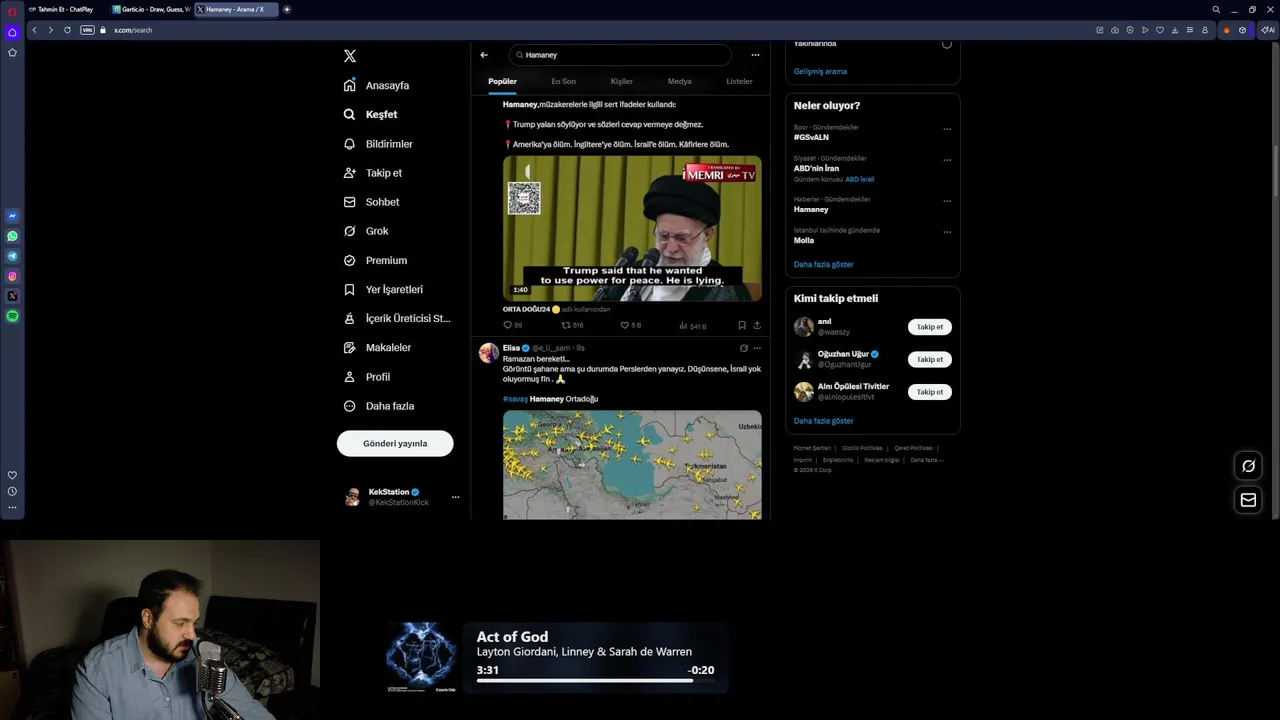The width and height of the screenshot is (1280, 720).
Task: Reload the page
Action: pyautogui.click(x=67, y=30)
